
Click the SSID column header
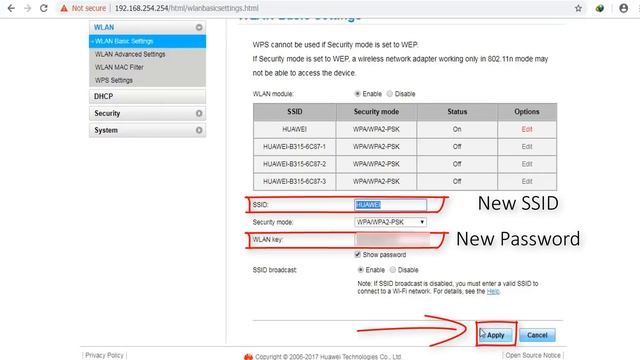pos(294,112)
